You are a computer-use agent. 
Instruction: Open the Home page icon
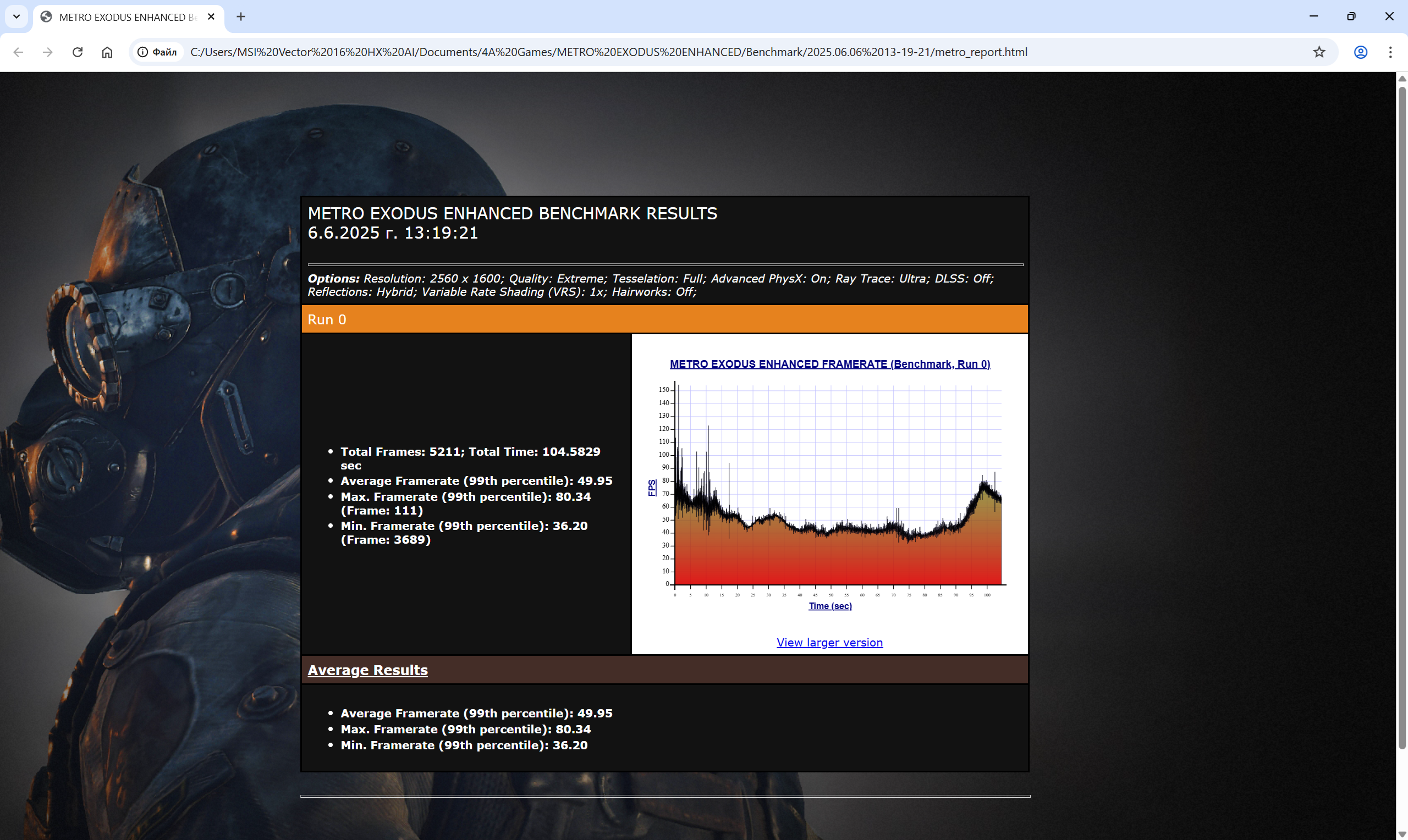(x=107, y=52)
